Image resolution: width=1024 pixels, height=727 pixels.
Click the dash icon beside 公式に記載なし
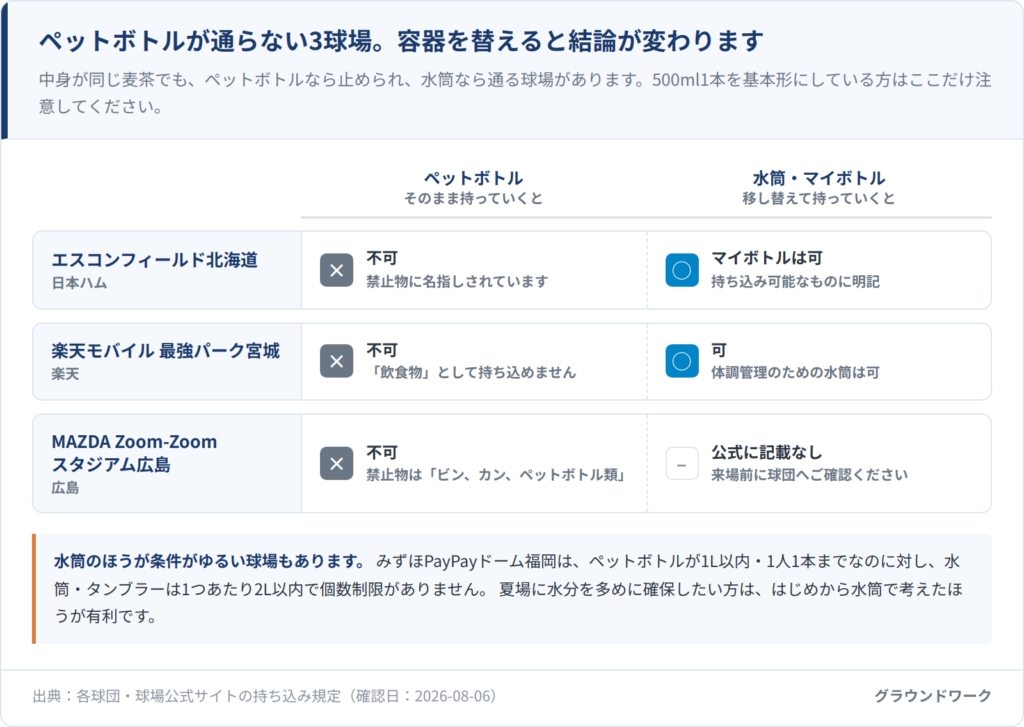point(682,463)
